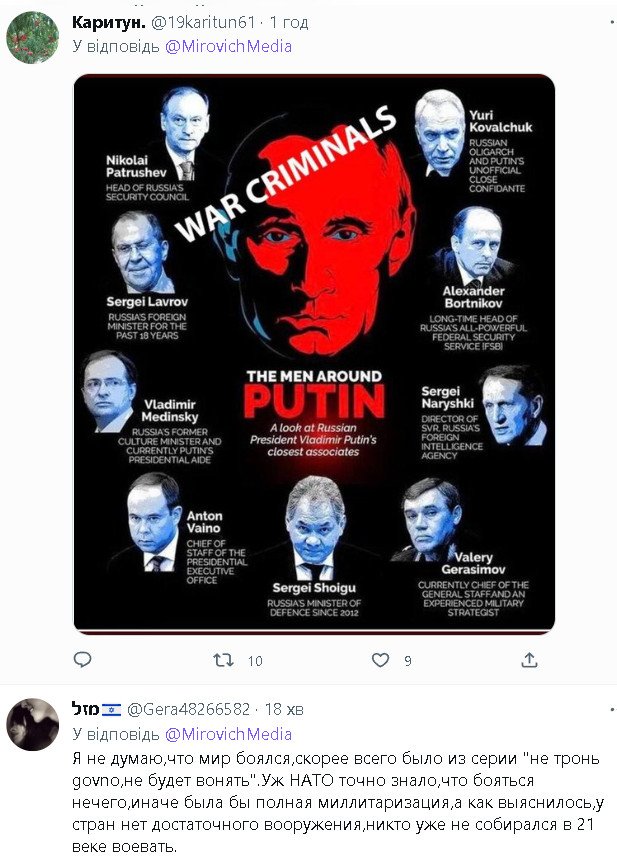Viewport: 617px width, 862px height.
Task: Click the reply speech bubble icon
Action: tap(83, 660)
